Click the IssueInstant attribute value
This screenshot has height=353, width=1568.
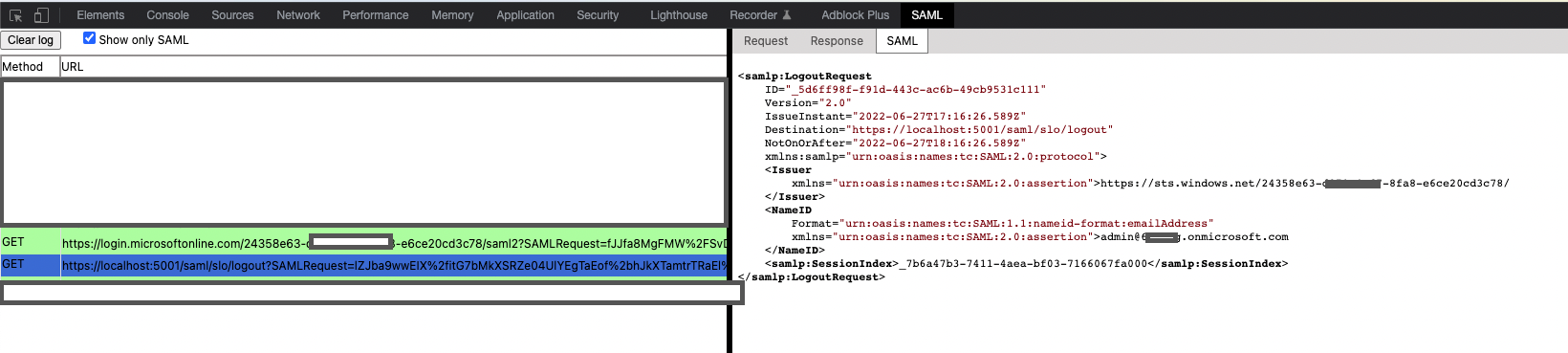[938, 117]
